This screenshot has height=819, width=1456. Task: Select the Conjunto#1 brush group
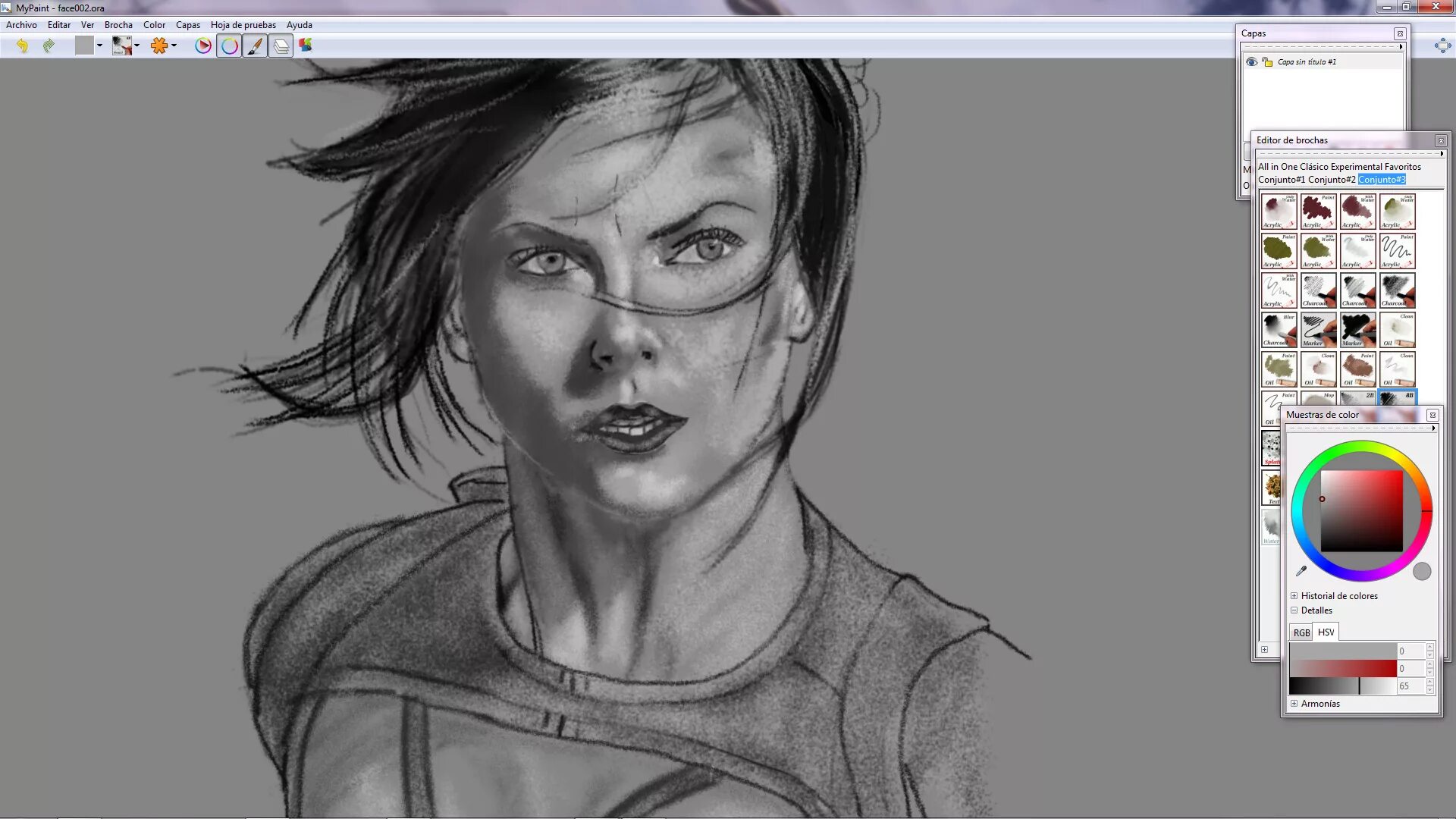[x=1282, y=180]
